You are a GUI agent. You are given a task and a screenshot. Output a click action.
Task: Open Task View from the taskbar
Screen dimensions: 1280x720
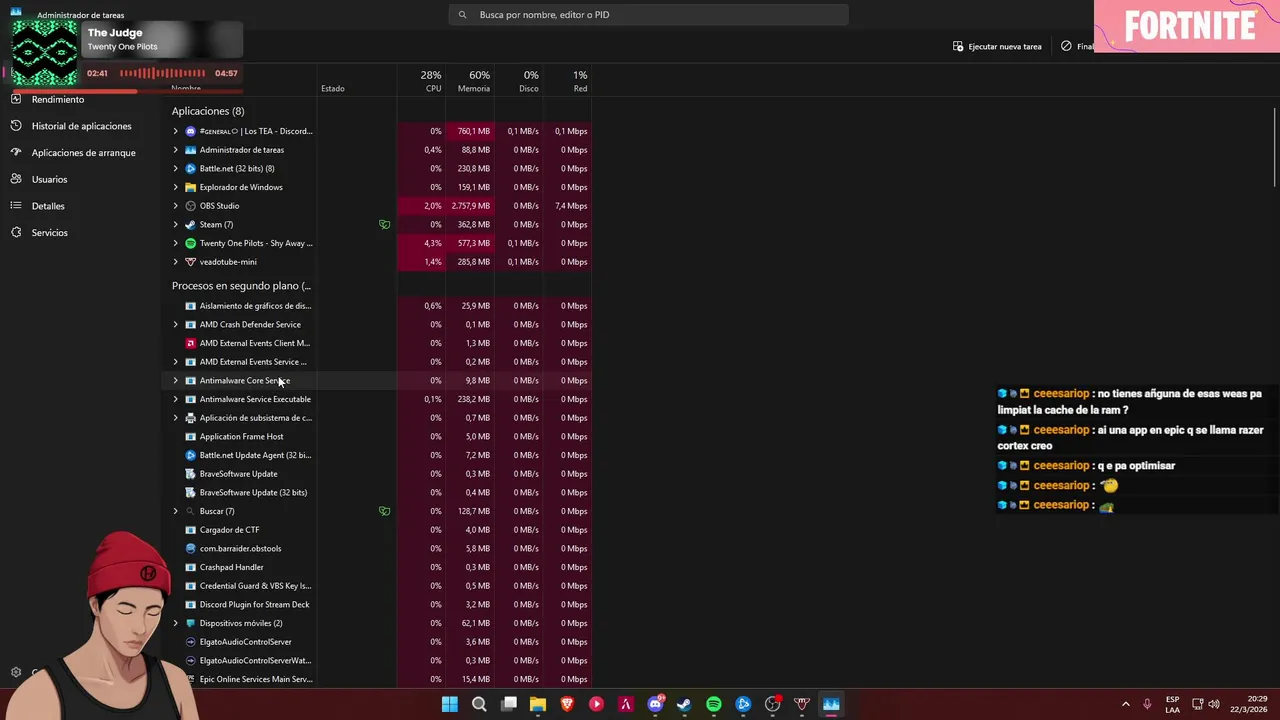coord(508,704)
